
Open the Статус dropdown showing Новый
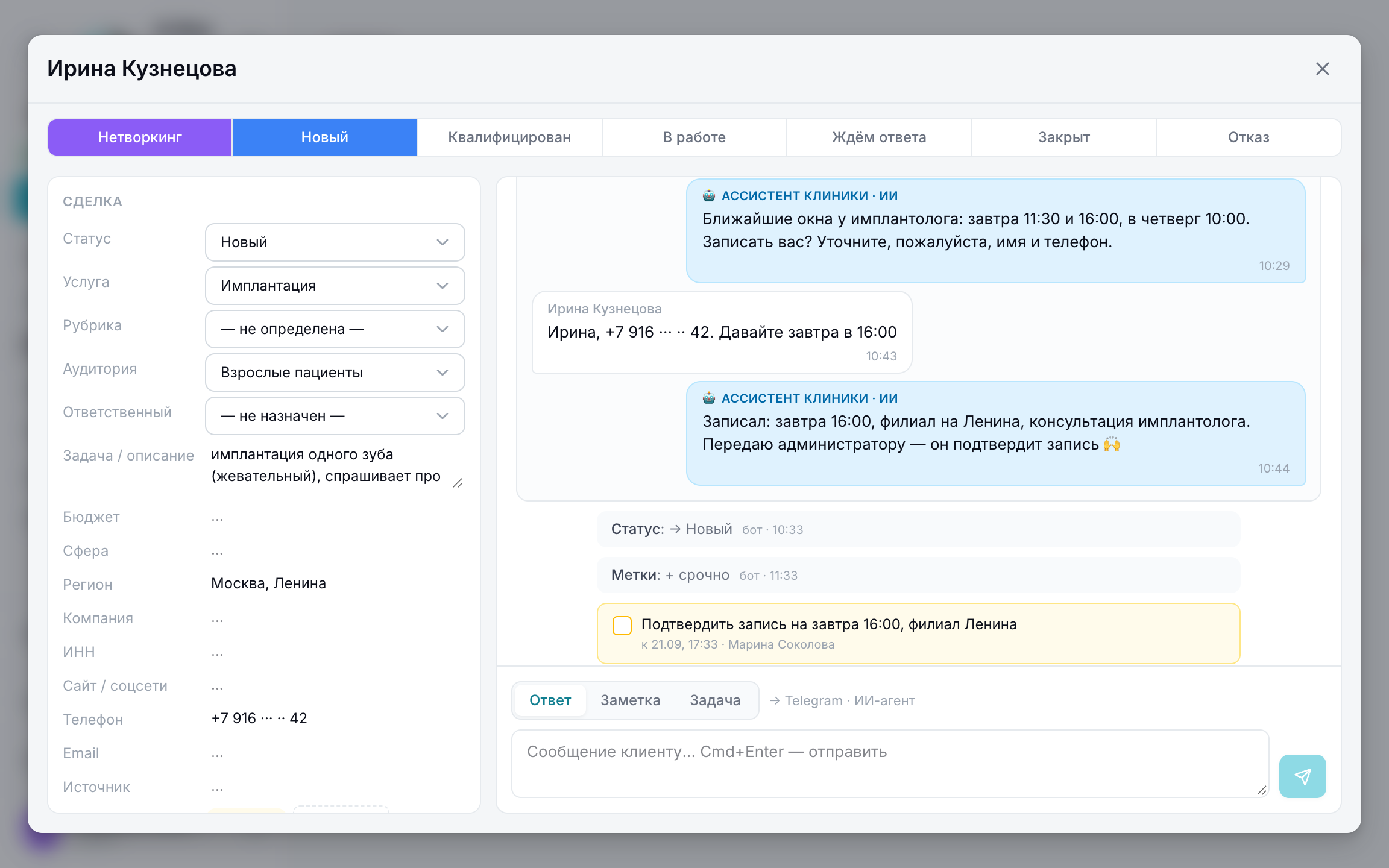pos(335,242)
